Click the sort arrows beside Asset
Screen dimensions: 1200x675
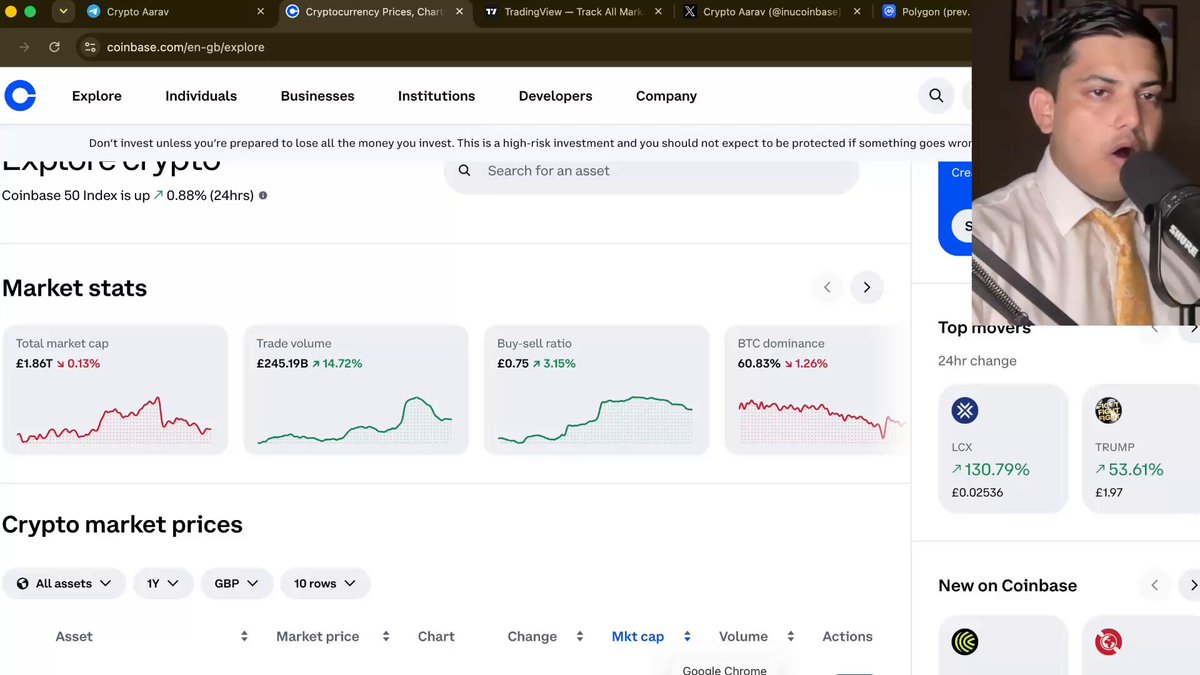coord(244,636)
